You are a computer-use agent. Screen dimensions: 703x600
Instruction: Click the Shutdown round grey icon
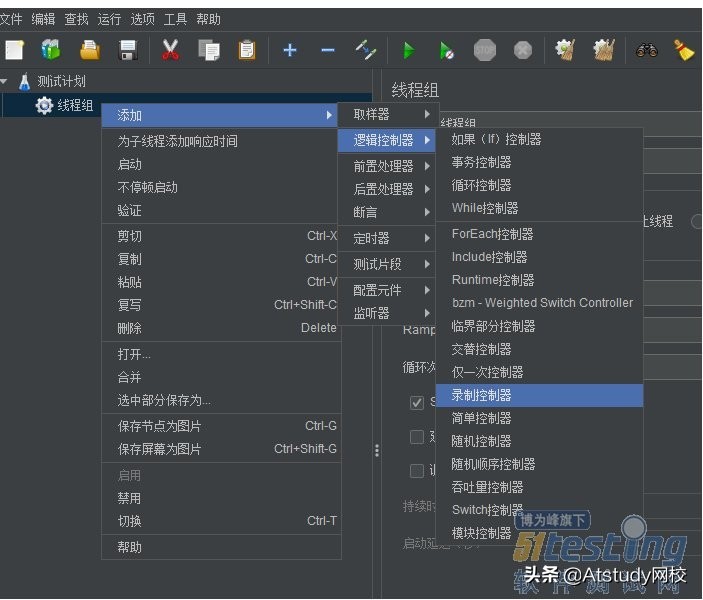point(523,50)
